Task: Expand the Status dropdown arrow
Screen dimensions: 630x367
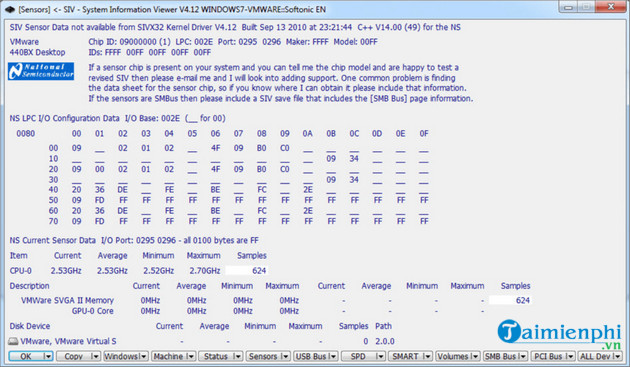Action: pyautogui.click(x=238, y=356)
